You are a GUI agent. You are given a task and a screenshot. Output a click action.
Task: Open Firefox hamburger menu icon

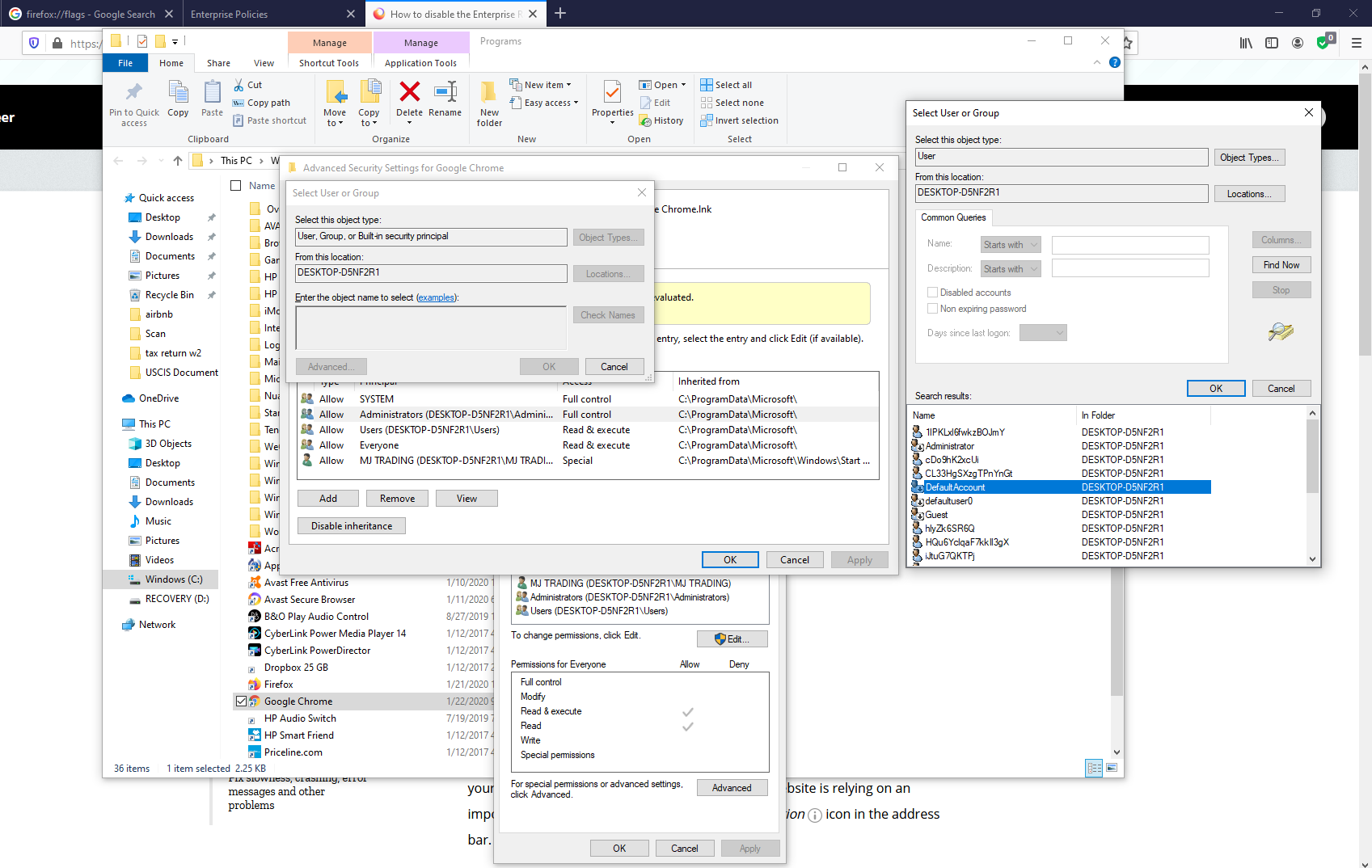coord(1357,43)
